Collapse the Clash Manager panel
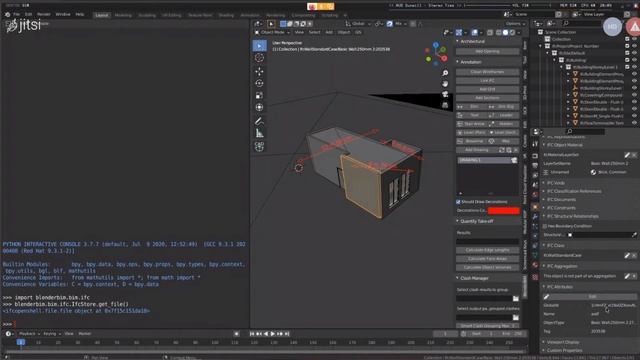640x360 pixels. point(474,278)
